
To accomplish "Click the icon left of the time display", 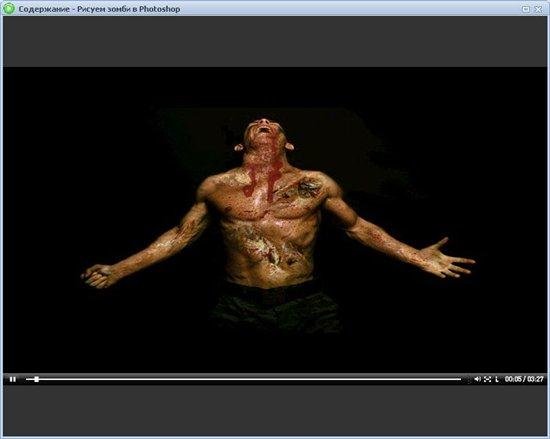I will pos(497,379).
